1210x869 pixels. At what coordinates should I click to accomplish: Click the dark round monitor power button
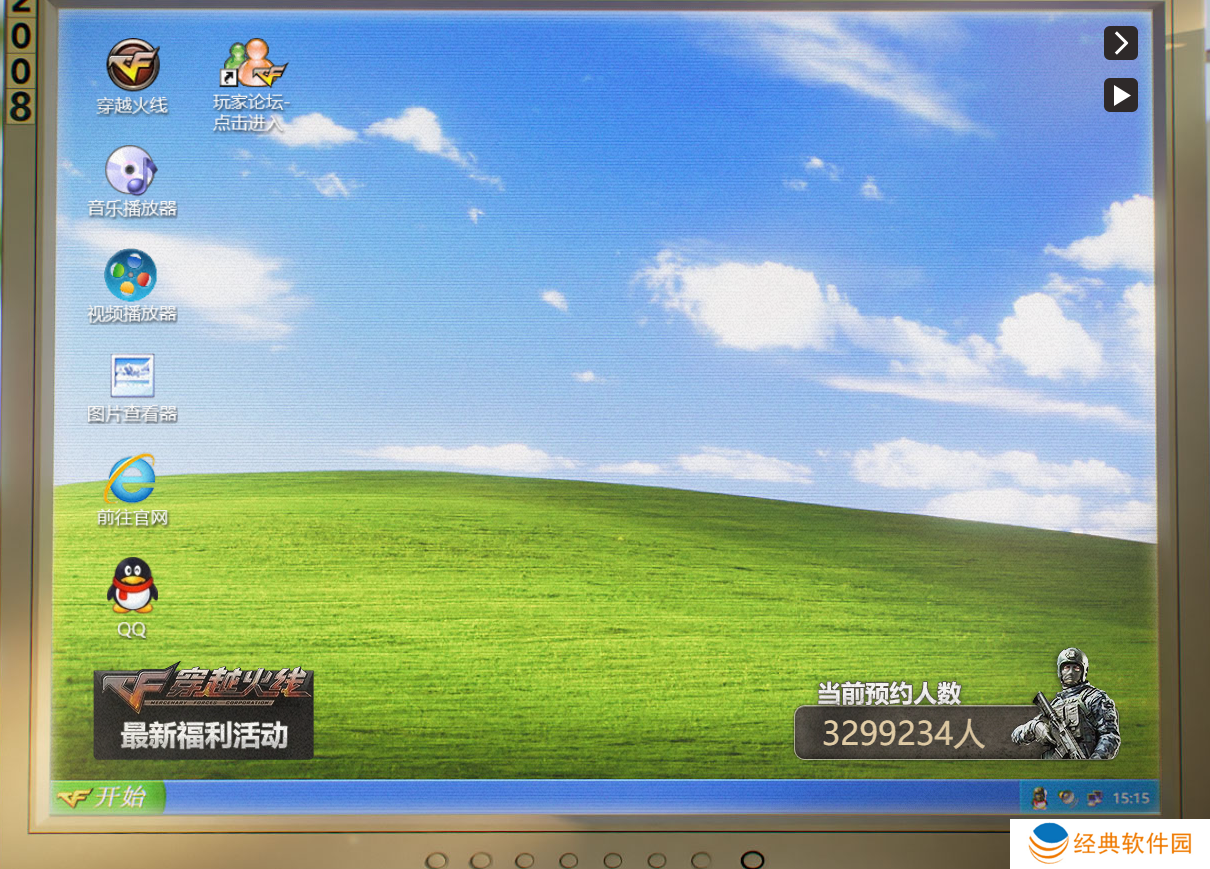click(x=752, y=860)
